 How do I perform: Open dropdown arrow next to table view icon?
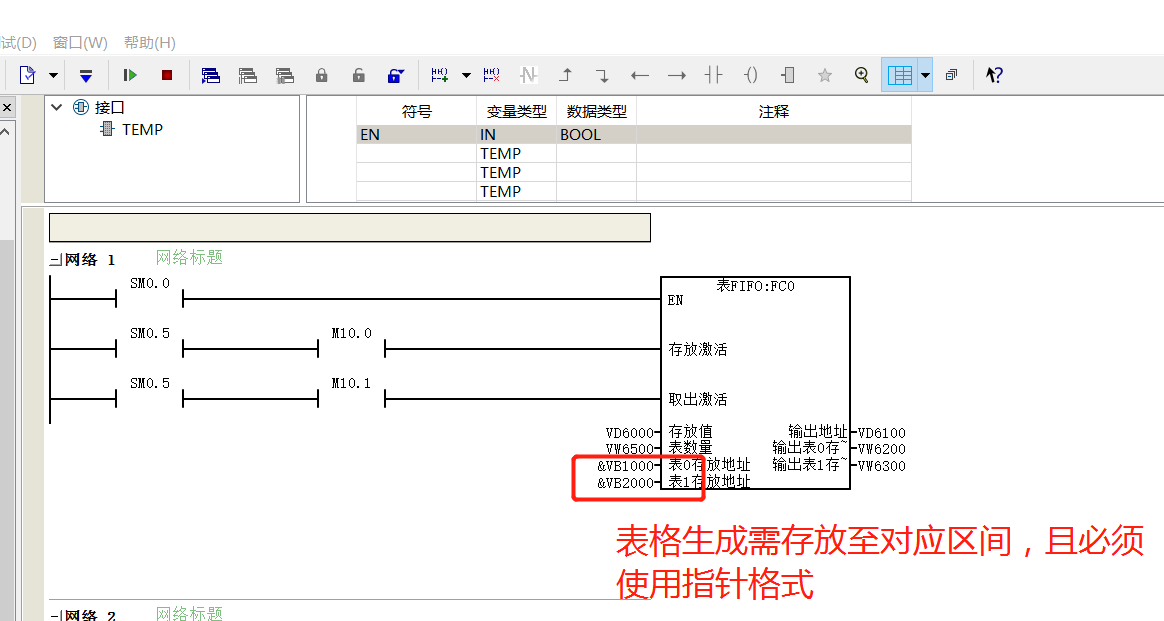(x=925, y=75)
